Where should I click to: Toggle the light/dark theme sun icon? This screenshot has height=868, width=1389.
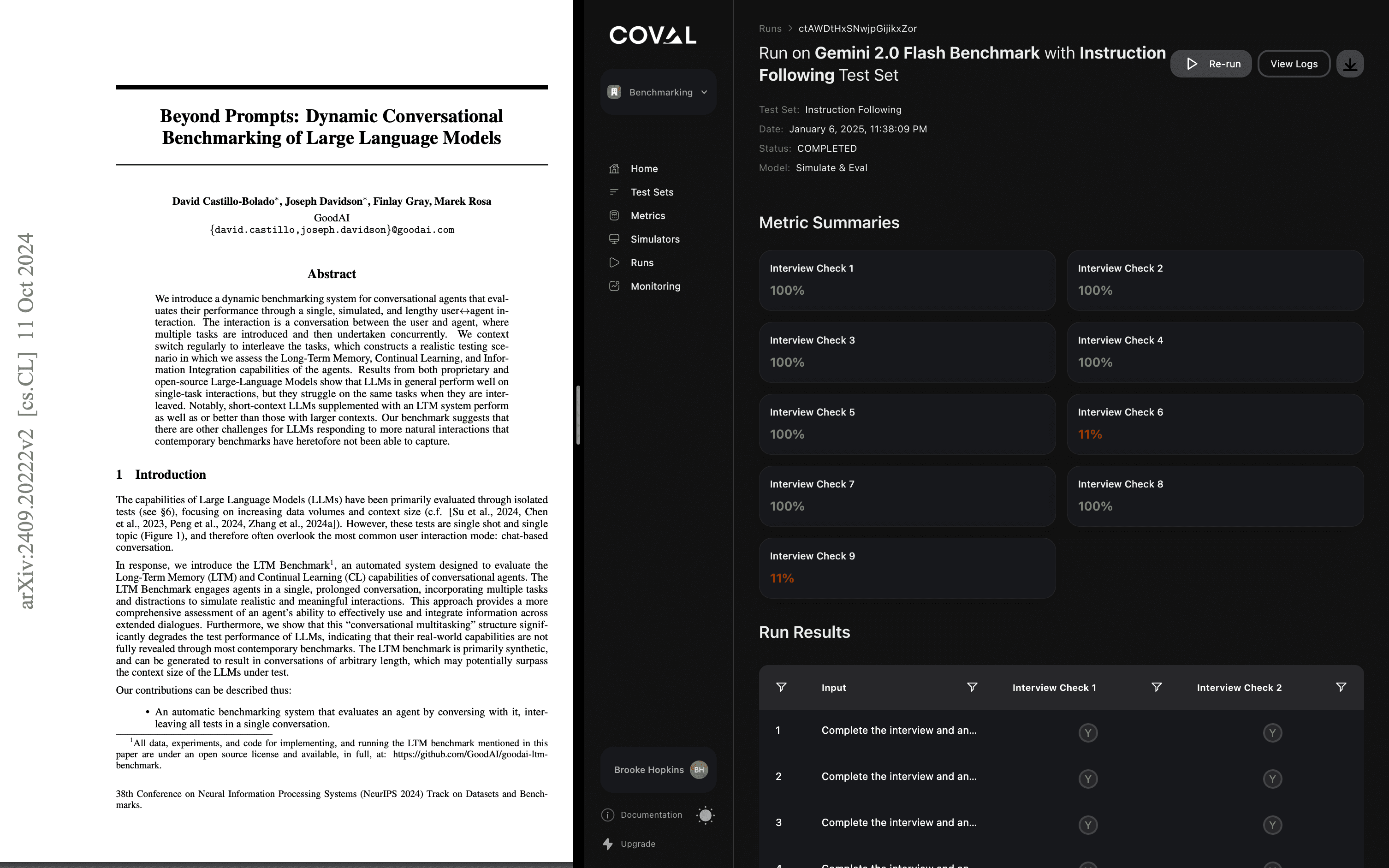[706, 814]
